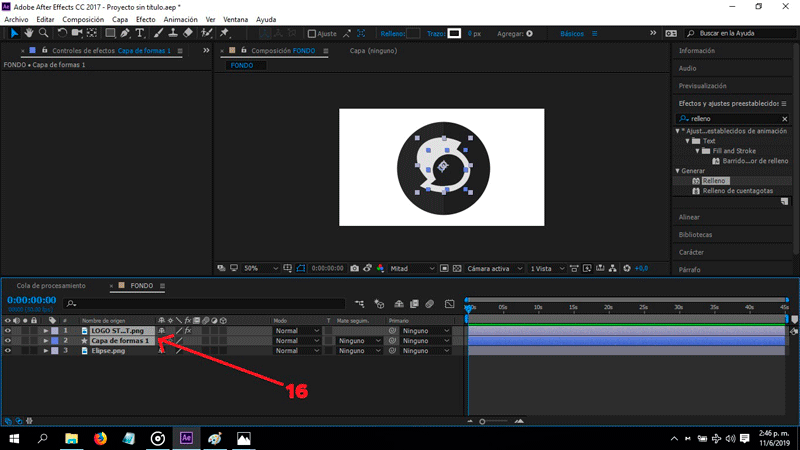Select the Hand tool in toolbar
Screen dimensions: 800x450
(29, 33)
